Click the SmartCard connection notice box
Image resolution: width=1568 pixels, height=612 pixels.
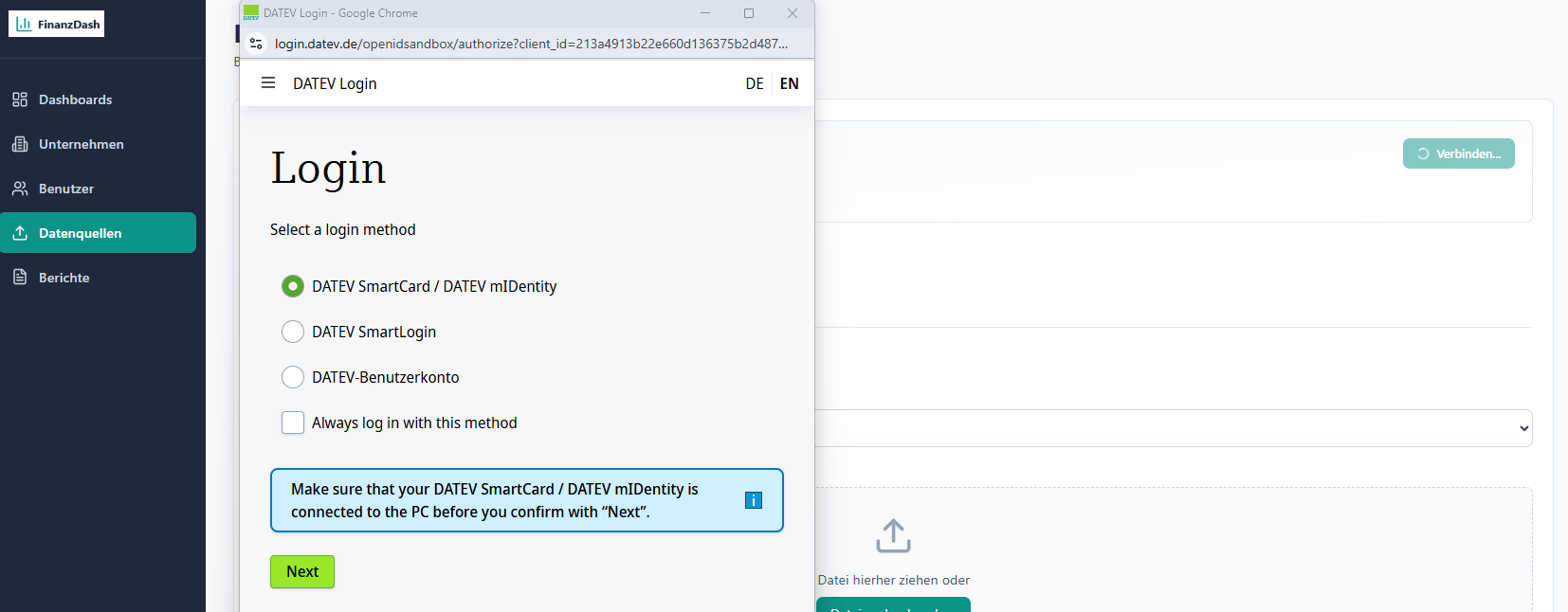(x=527, y=500)
